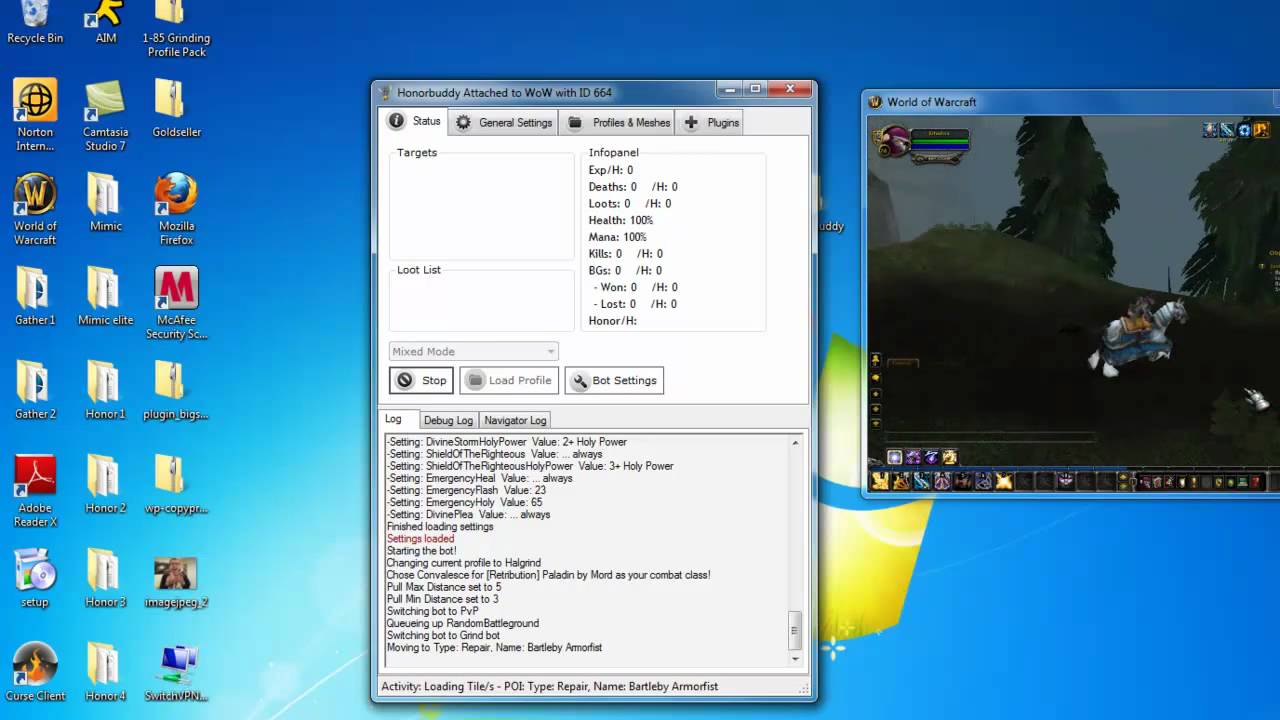Click the 'Finished loading settings' log line
The image size is (1280, 720).
click(x=440, y=527)
